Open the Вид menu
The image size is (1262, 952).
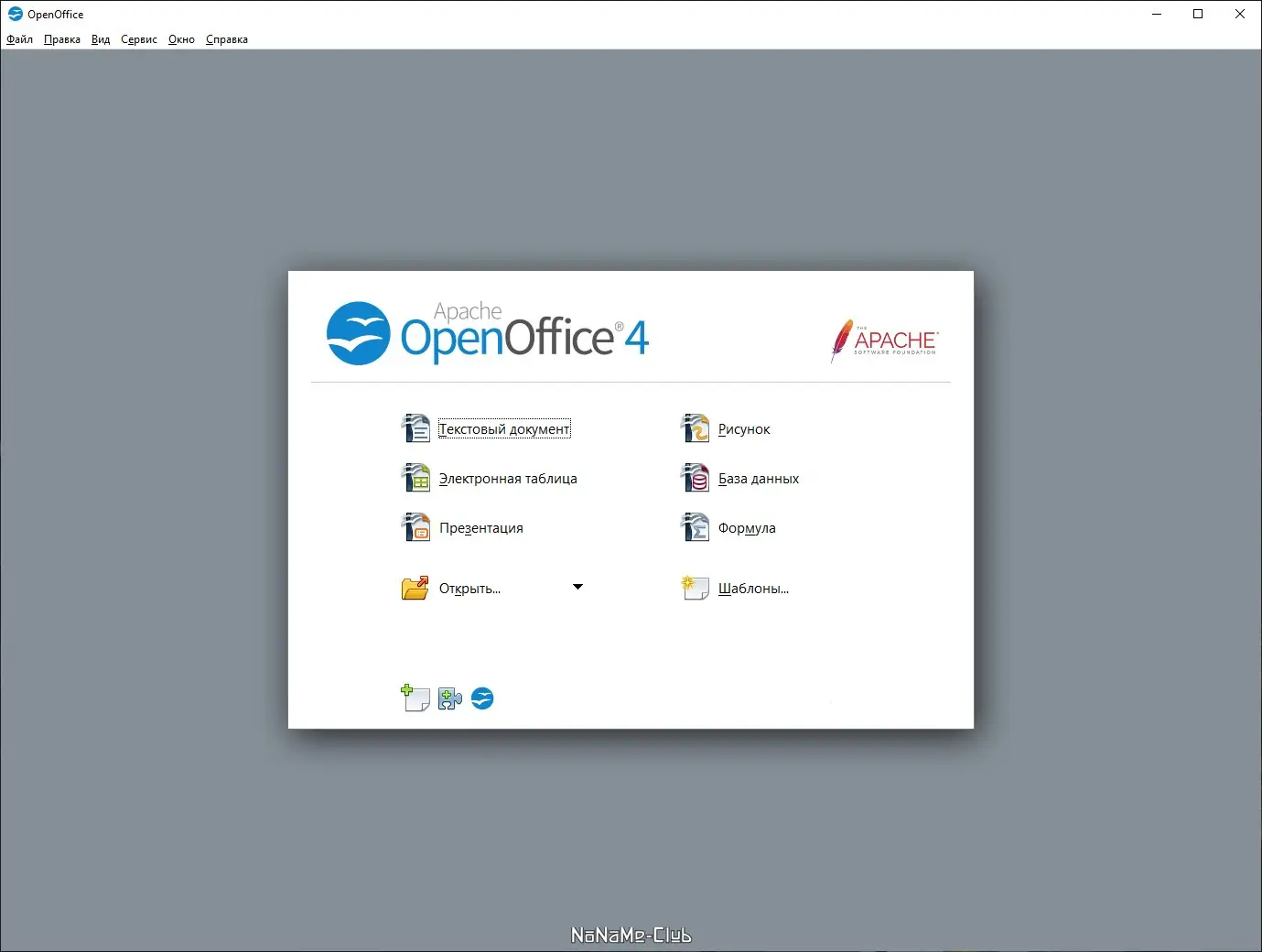tap(101, 39)
